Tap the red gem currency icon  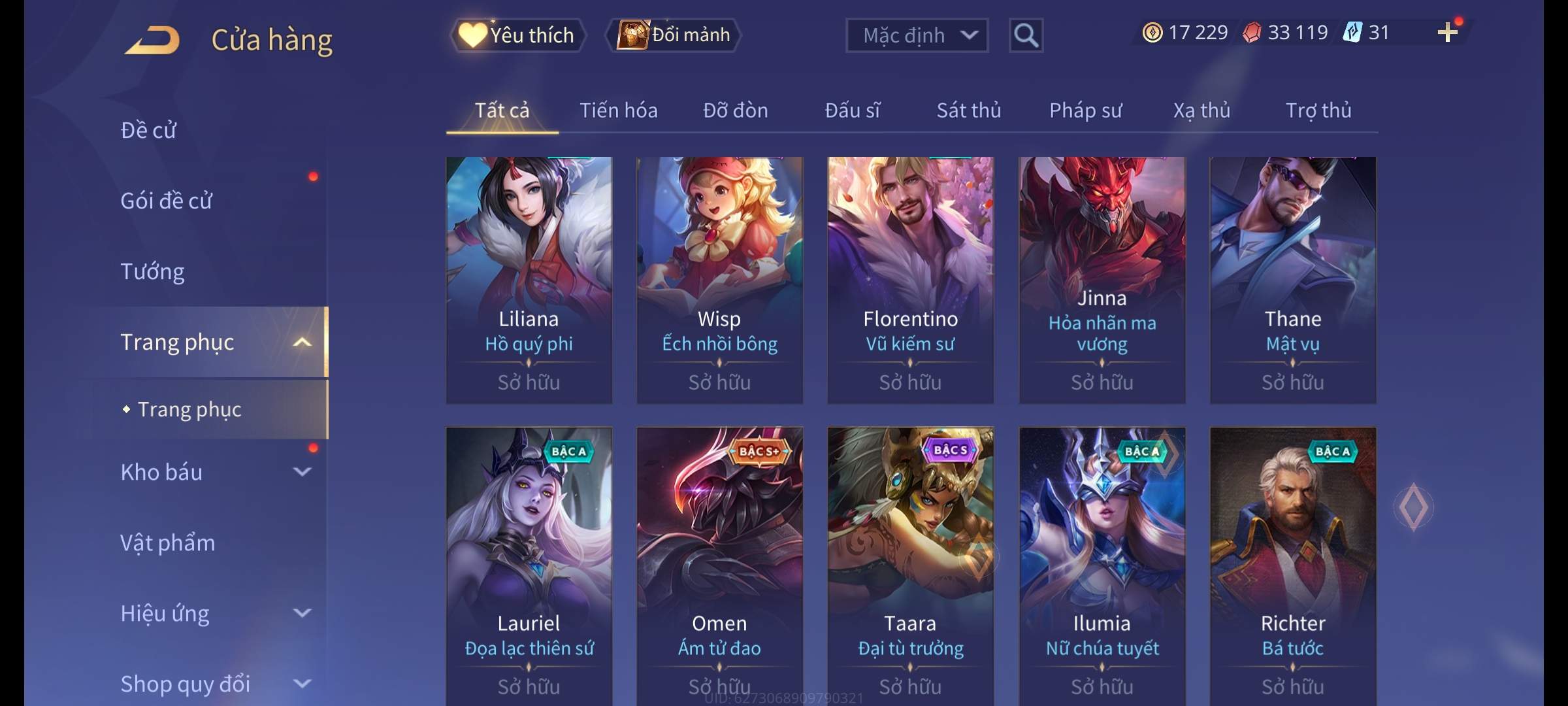pos(1252,33)
